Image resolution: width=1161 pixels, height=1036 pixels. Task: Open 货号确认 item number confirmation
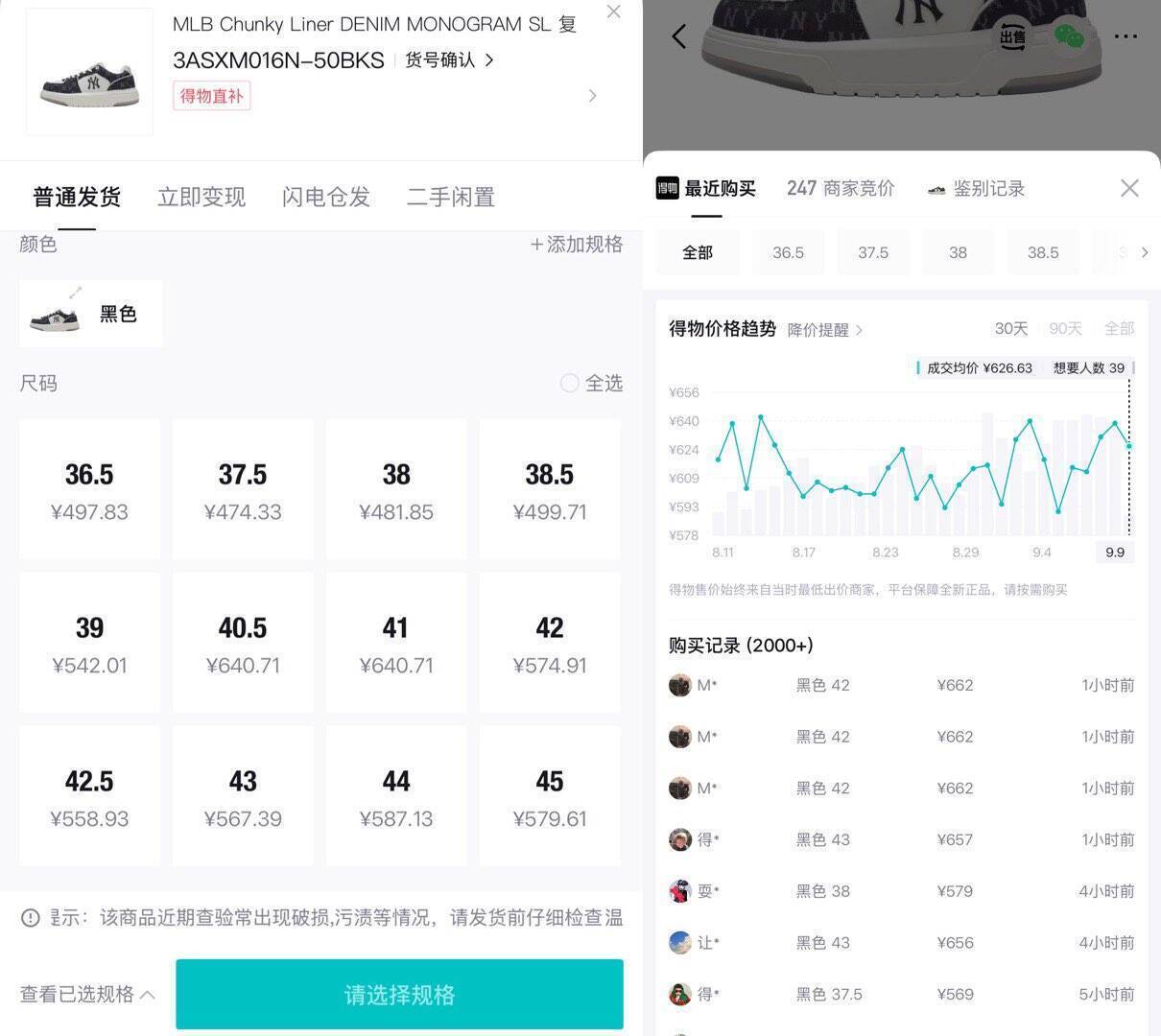coord(449,59)
